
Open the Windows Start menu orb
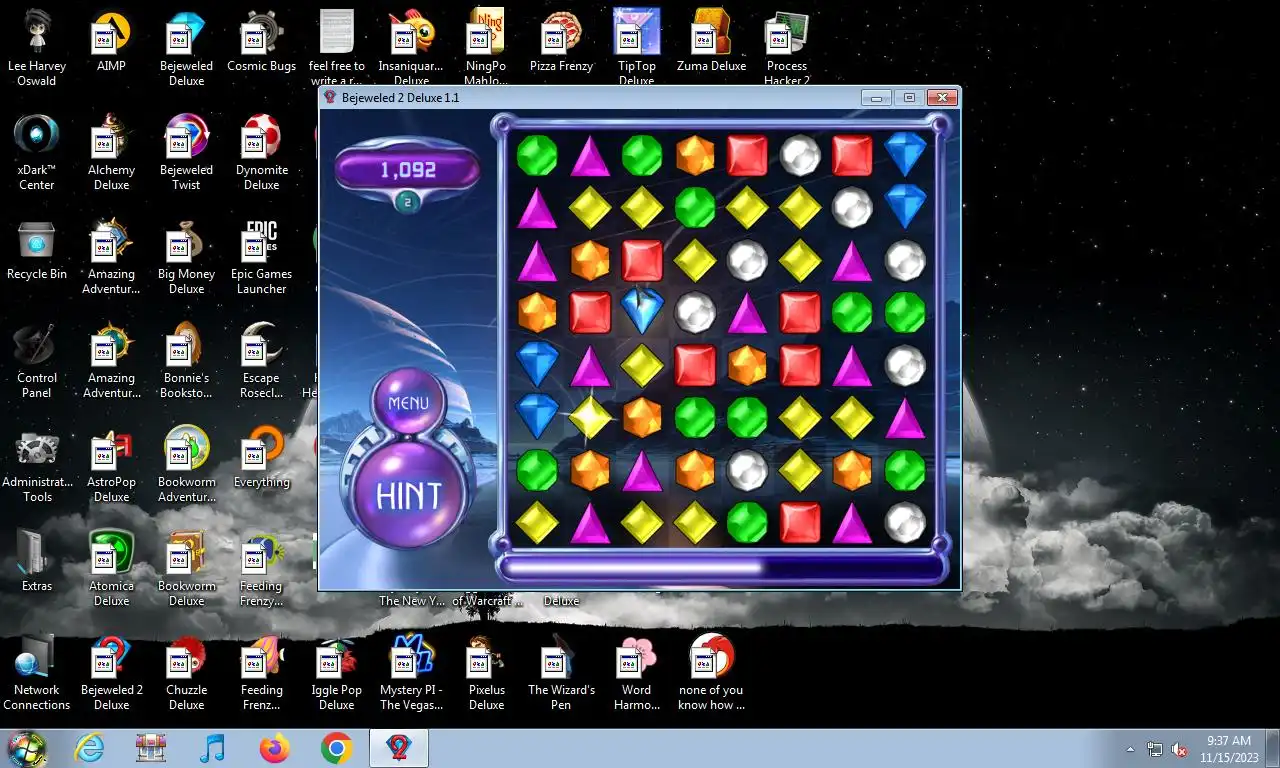point(27,748)
